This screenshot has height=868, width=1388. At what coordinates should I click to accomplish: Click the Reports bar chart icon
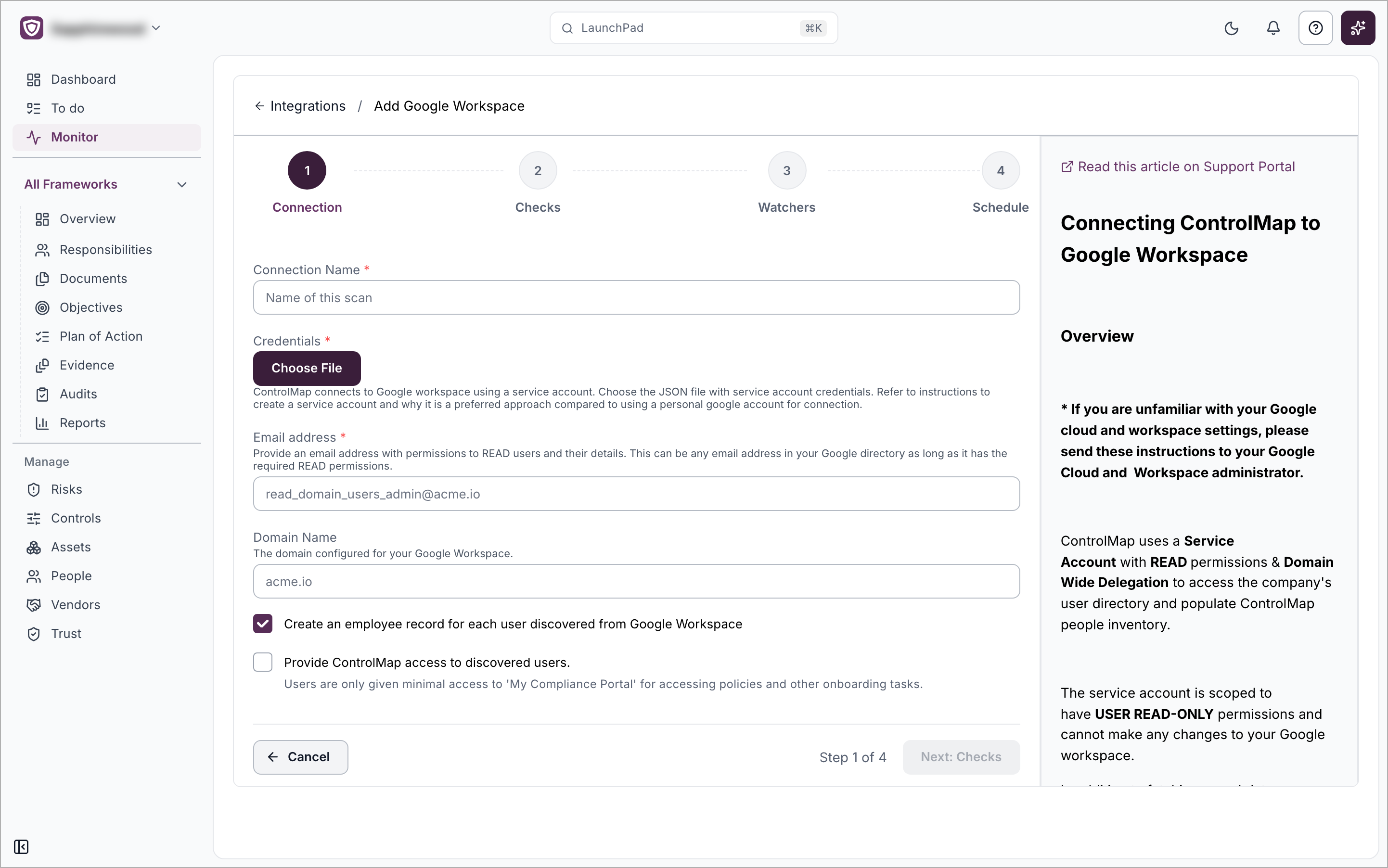(42, 423)
